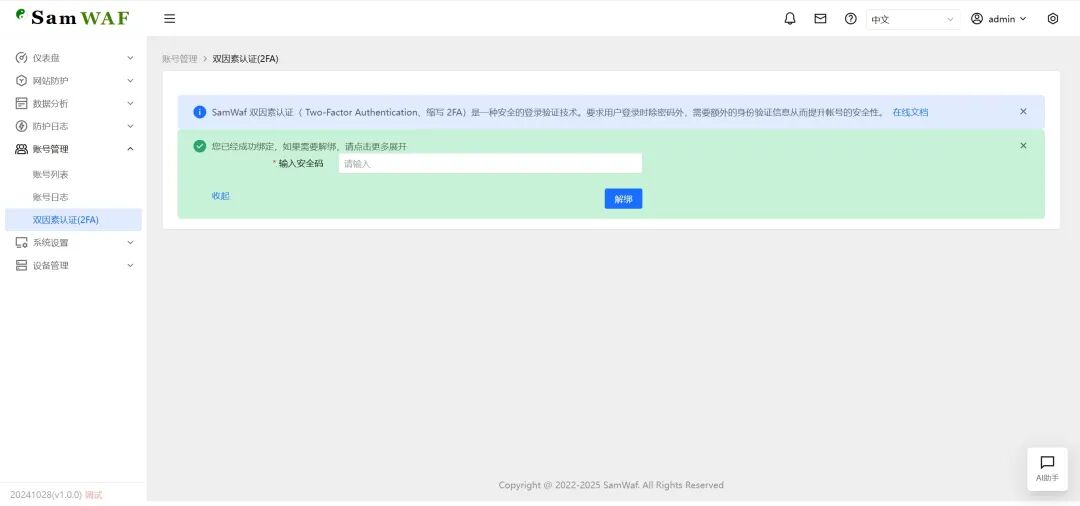Click the green check success icon
The image size is (1080, 506).
click(x=200, y=146)
